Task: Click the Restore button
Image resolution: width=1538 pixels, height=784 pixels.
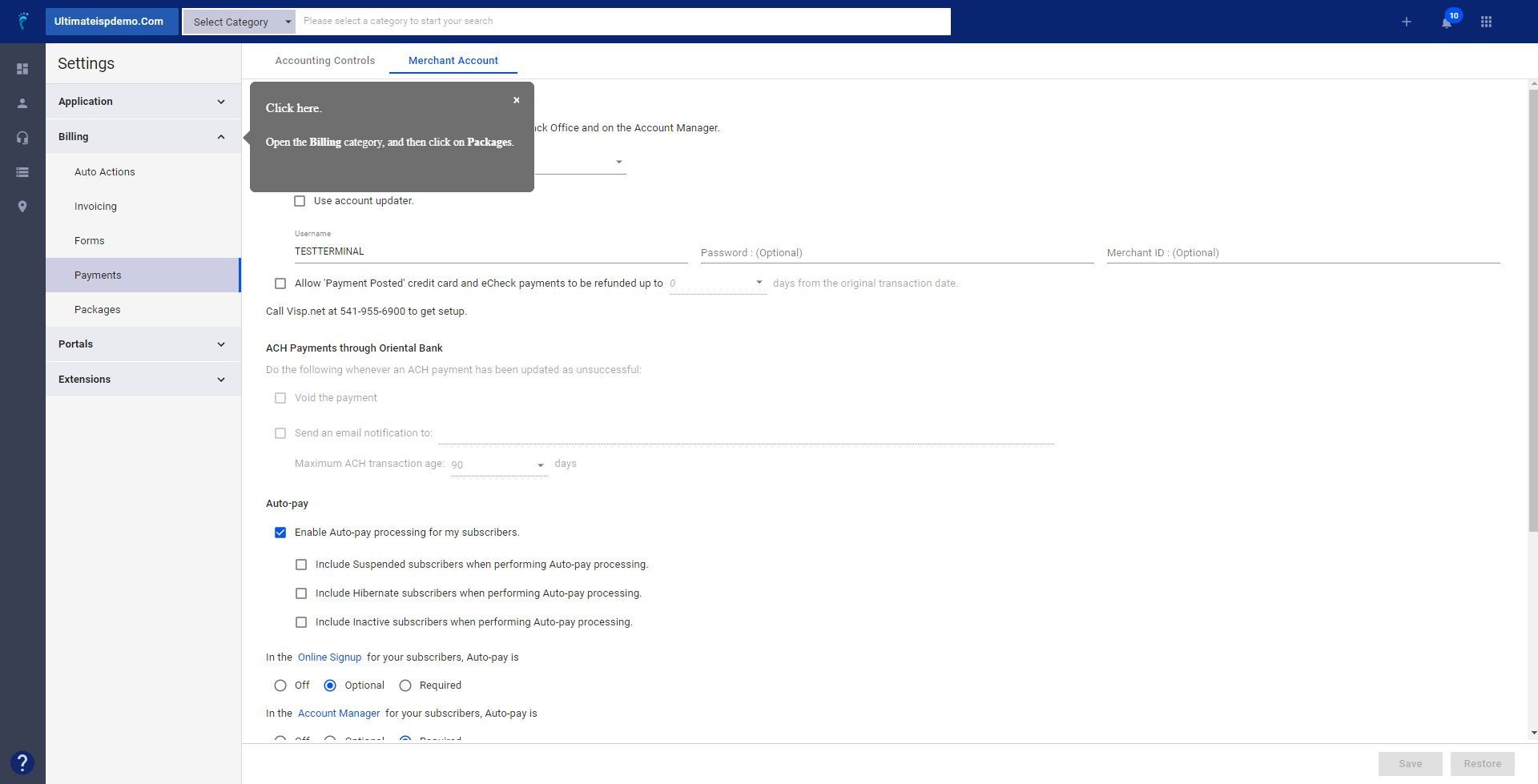Action: coord(1482,764)
